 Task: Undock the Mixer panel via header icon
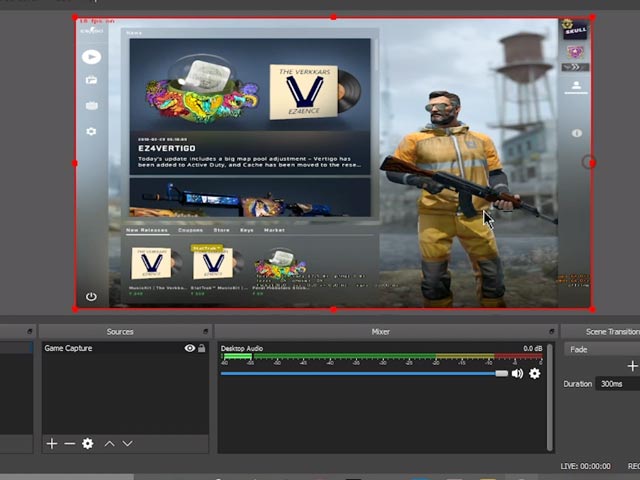551,331
